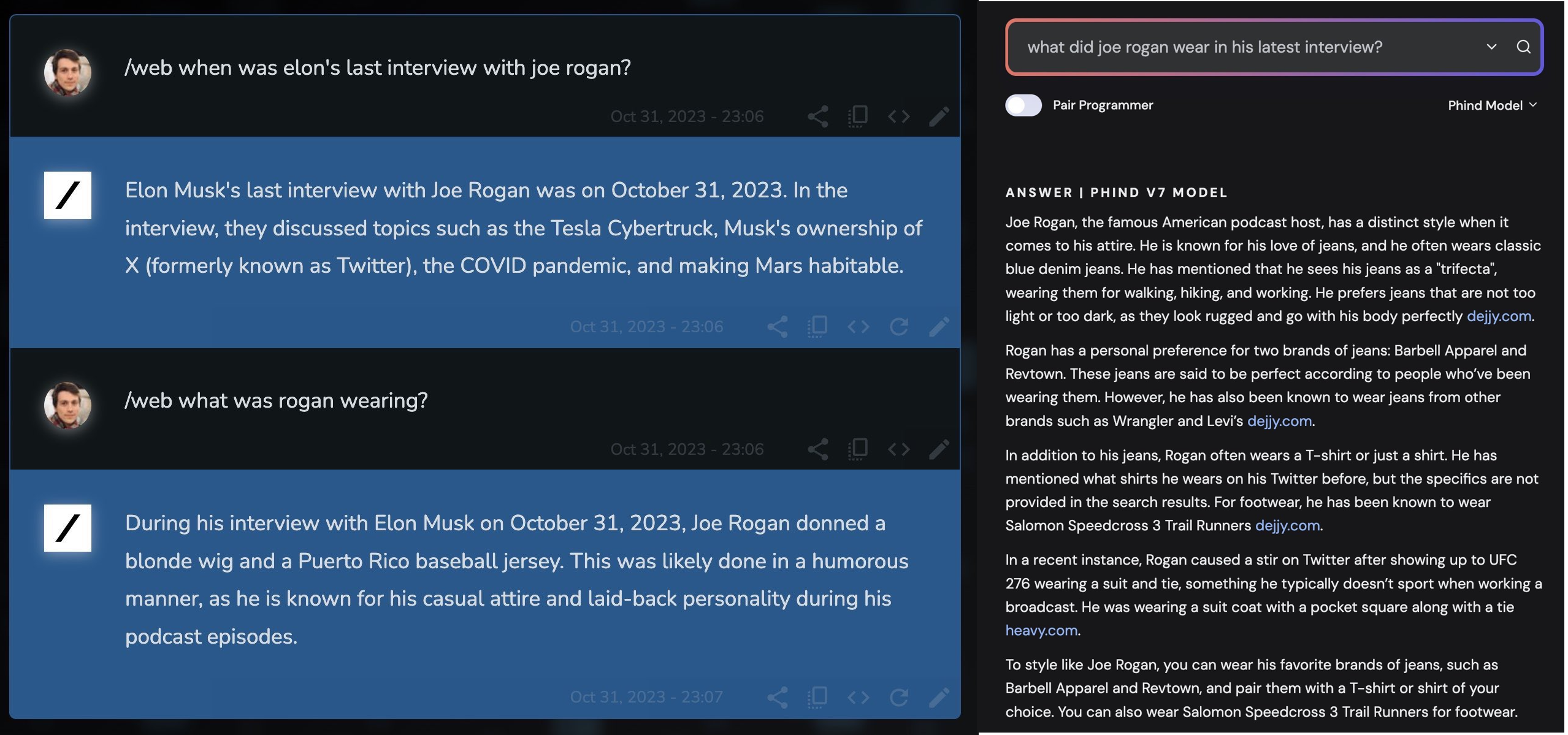Open dejjy.com link after Wrangler and Levi's
The image size is (1568, 735).
coord(1279,421)
